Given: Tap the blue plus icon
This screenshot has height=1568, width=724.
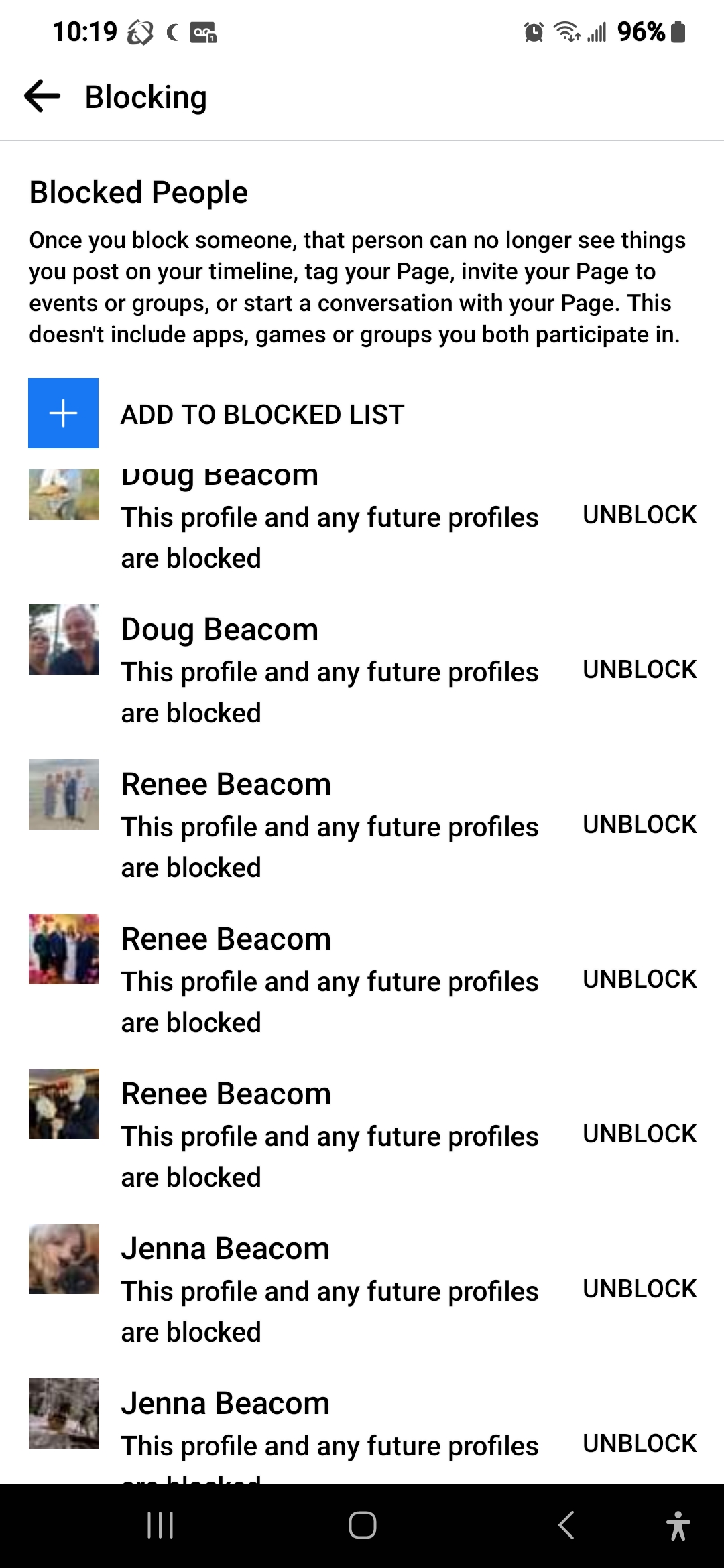Looking at the screenshot, I should [63, 413].
